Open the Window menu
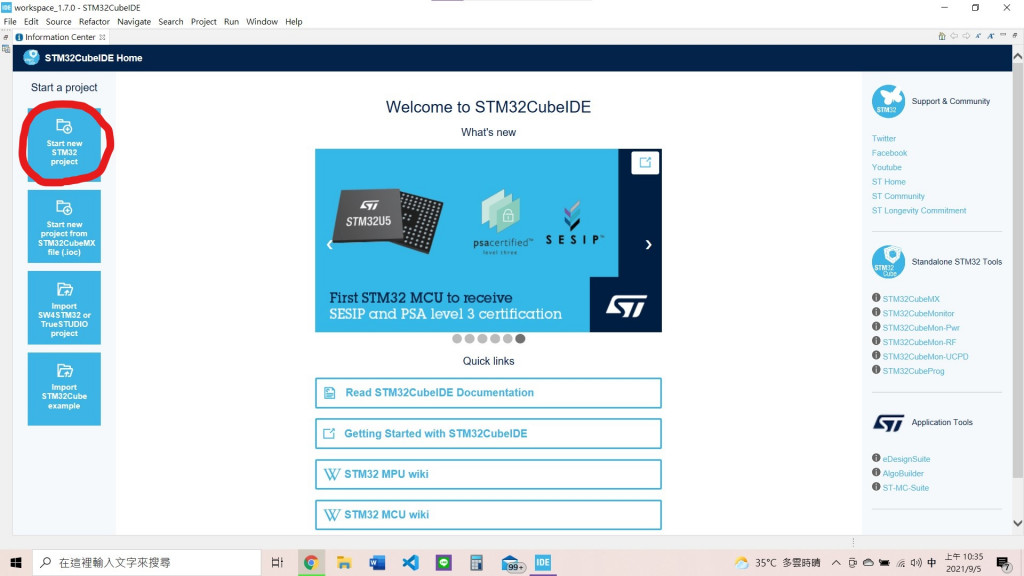The image size is (1024, 576). click(262, 22)
